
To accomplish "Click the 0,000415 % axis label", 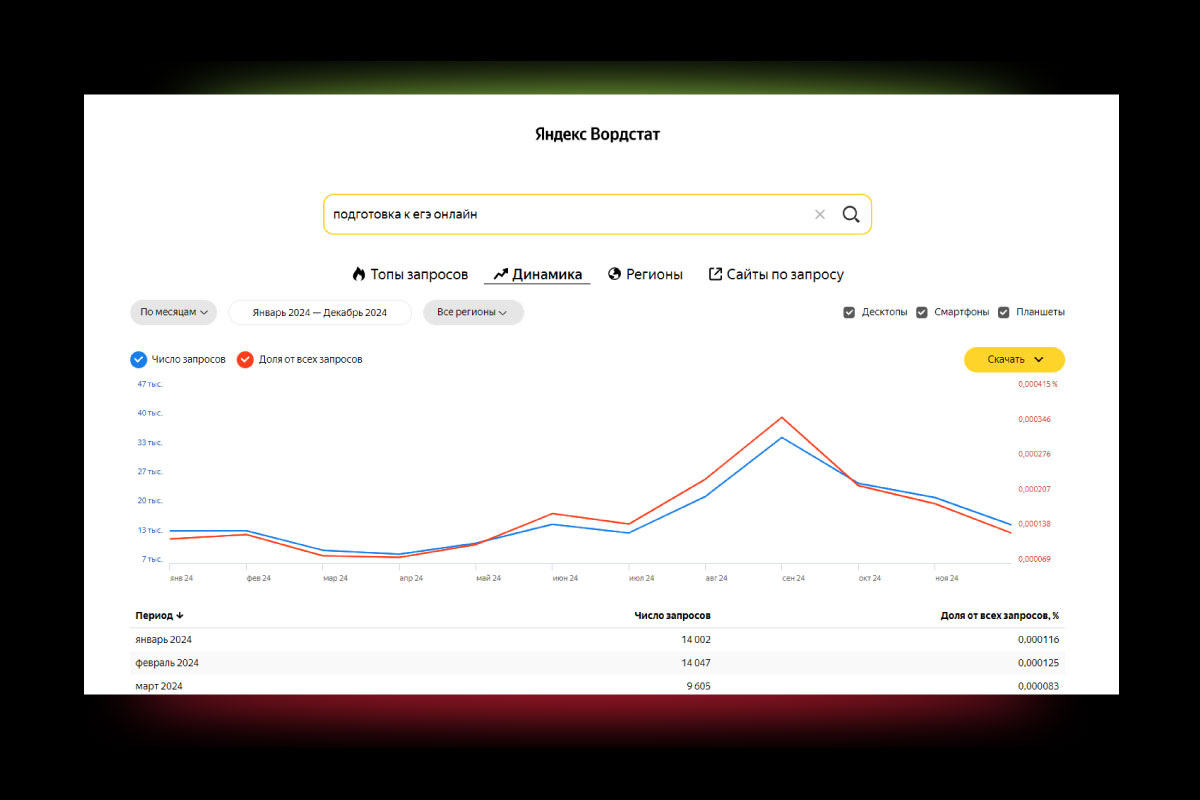I will pyautogui.click(x=1038, y=384).
